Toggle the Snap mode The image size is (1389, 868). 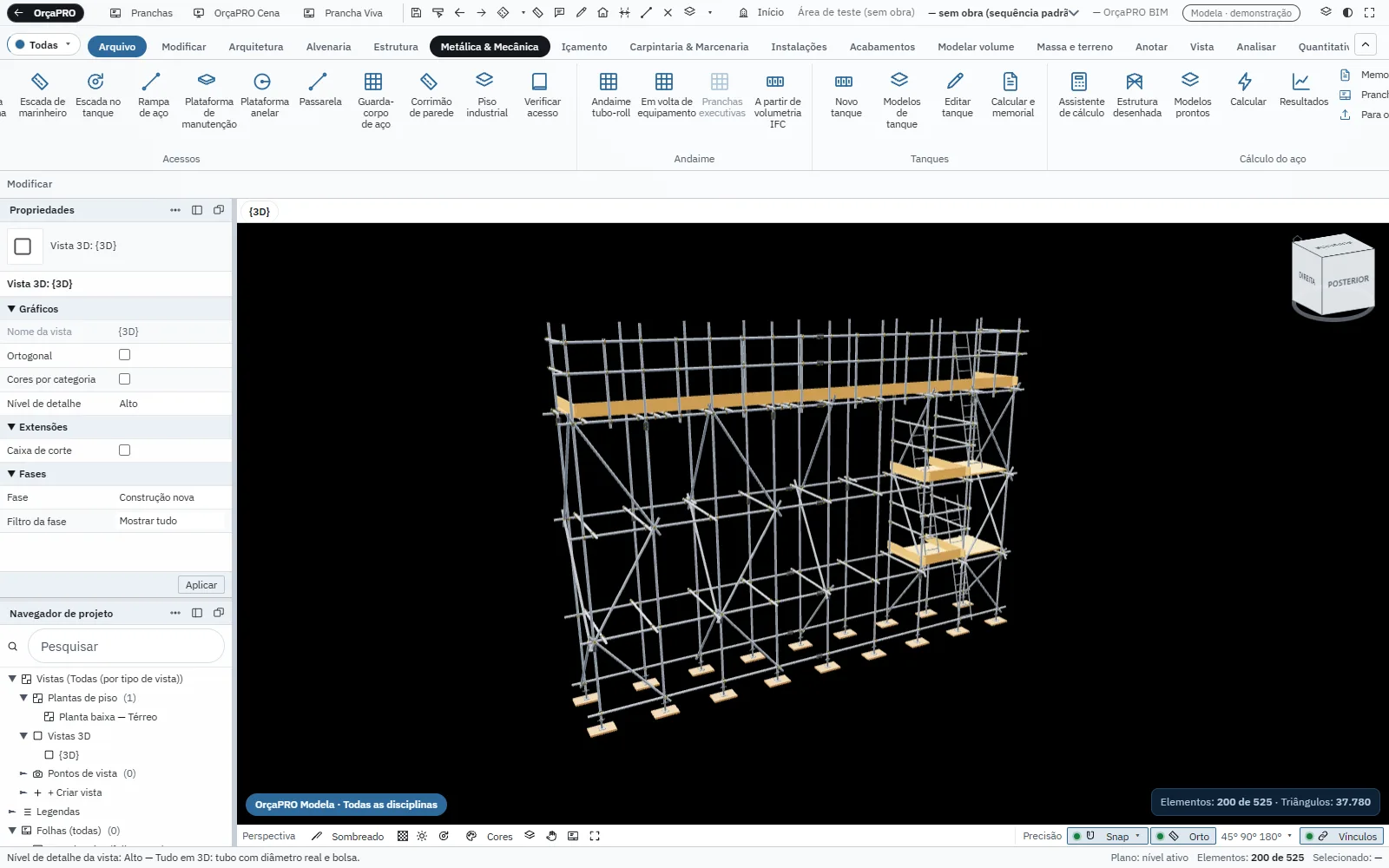1107,836
